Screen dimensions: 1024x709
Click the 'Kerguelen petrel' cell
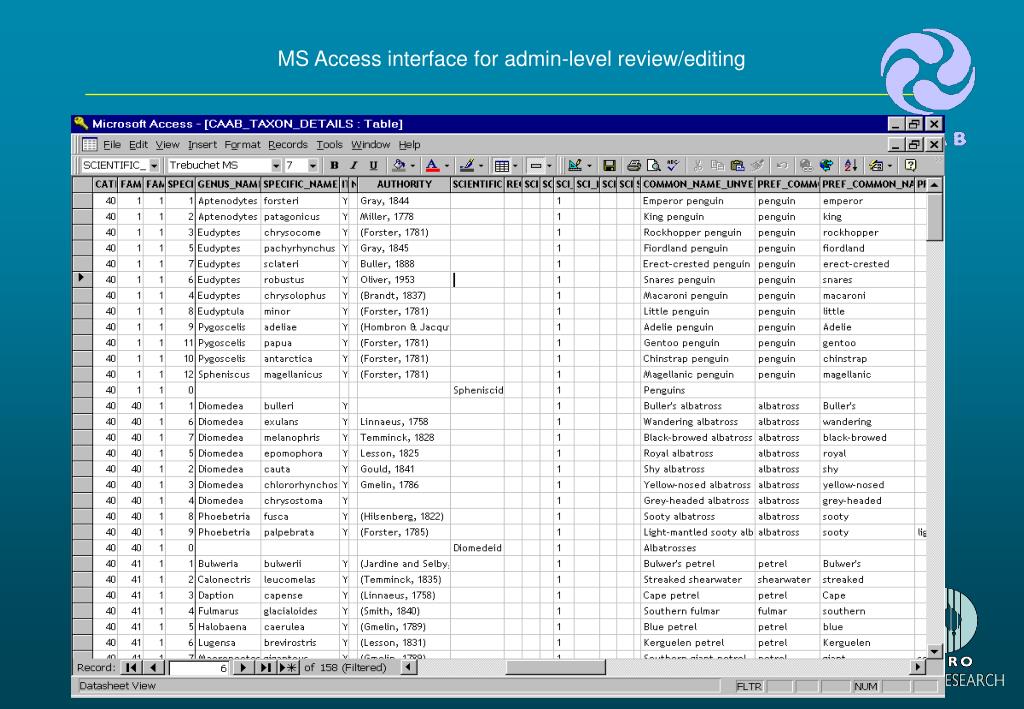pos(697,642)
